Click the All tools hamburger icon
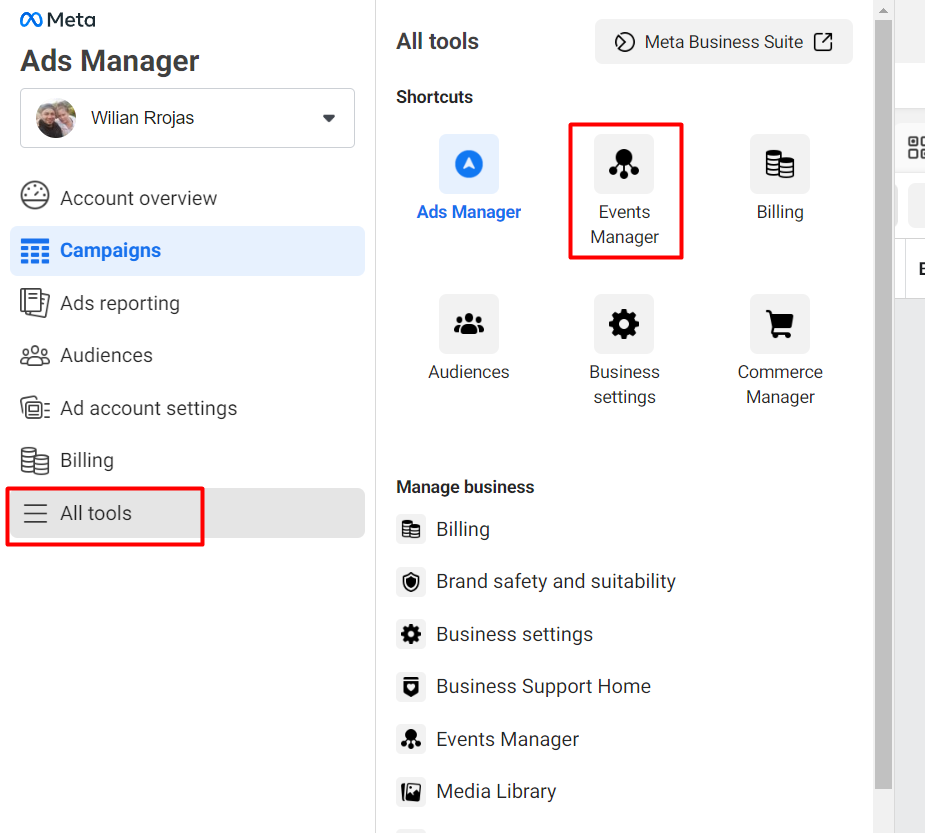925x833 pixels. (35, 513)
